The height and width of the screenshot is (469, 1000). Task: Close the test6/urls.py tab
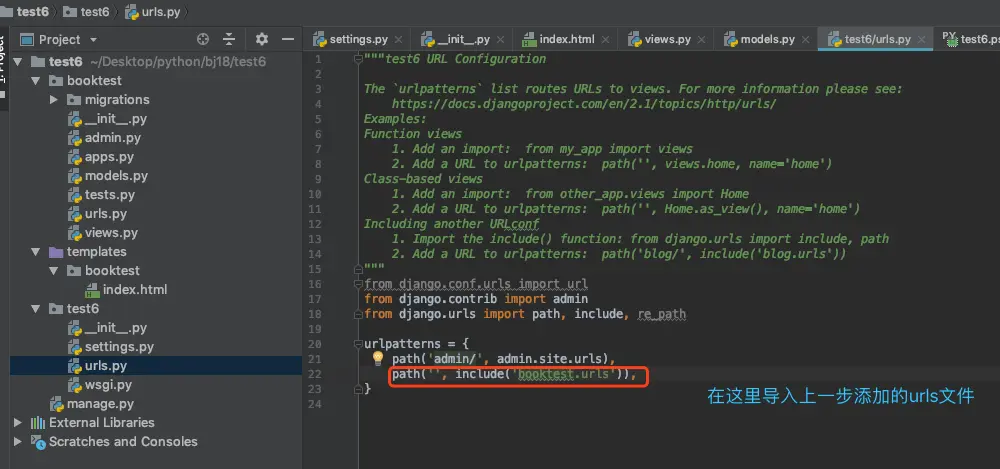(922, 40)
